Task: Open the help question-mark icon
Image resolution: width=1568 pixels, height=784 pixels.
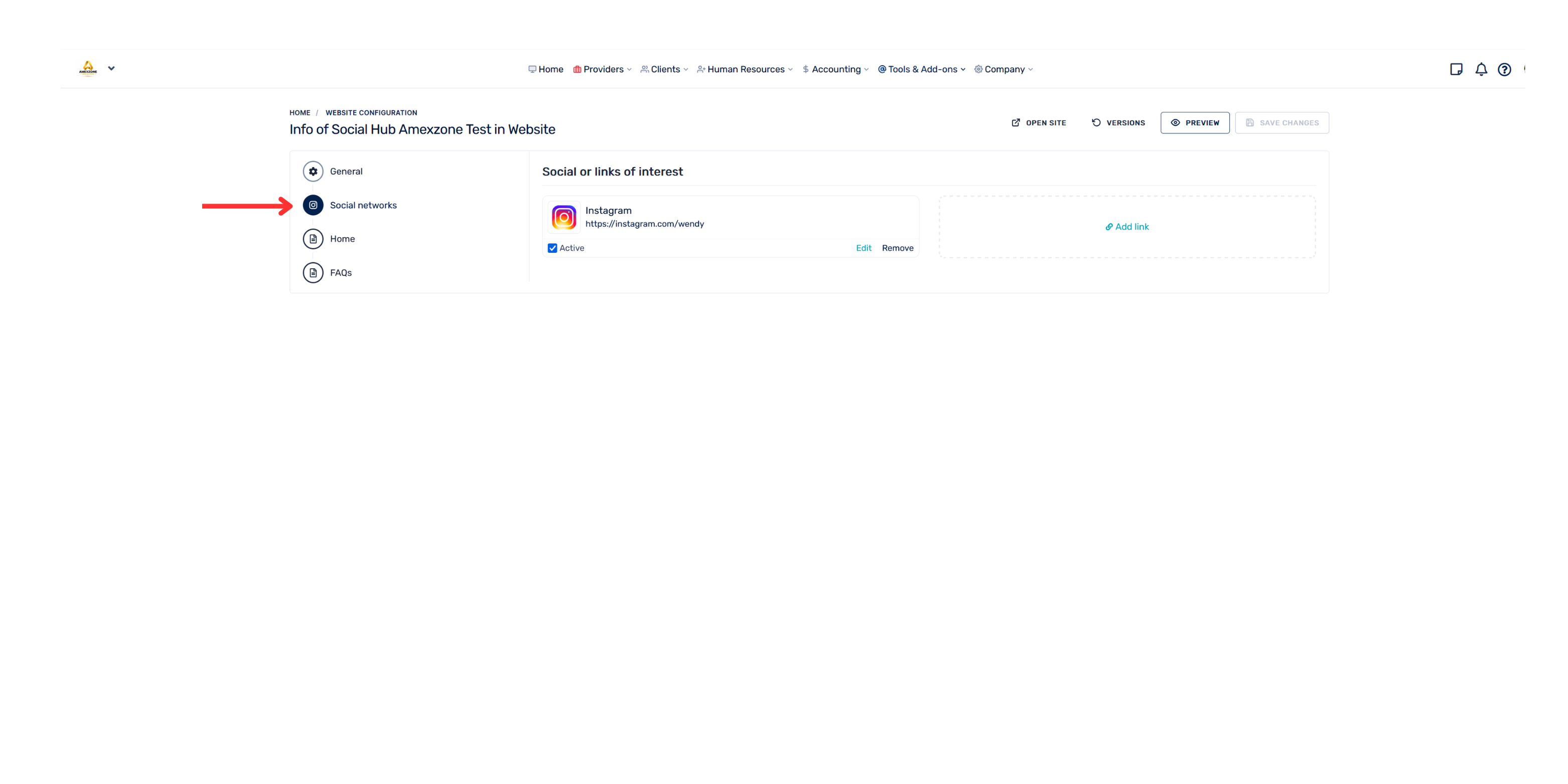Action: coord(1505,69)
